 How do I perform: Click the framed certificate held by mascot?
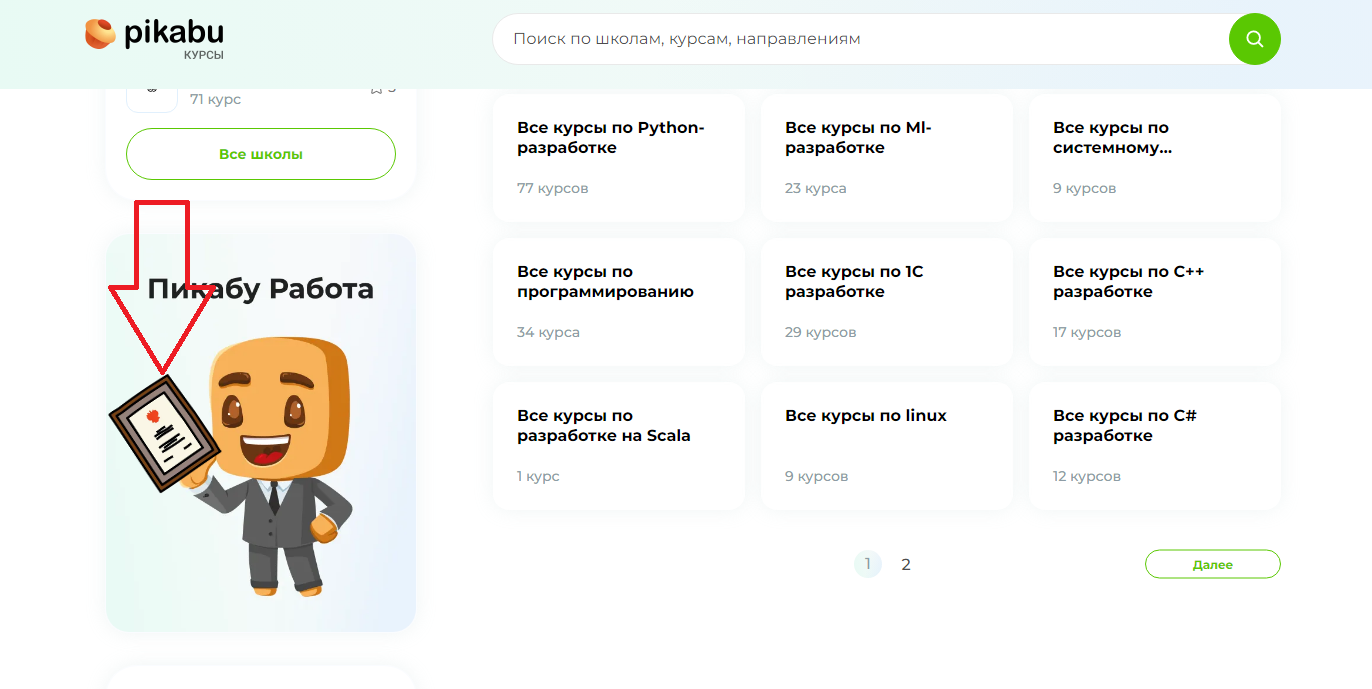[164, 432]
